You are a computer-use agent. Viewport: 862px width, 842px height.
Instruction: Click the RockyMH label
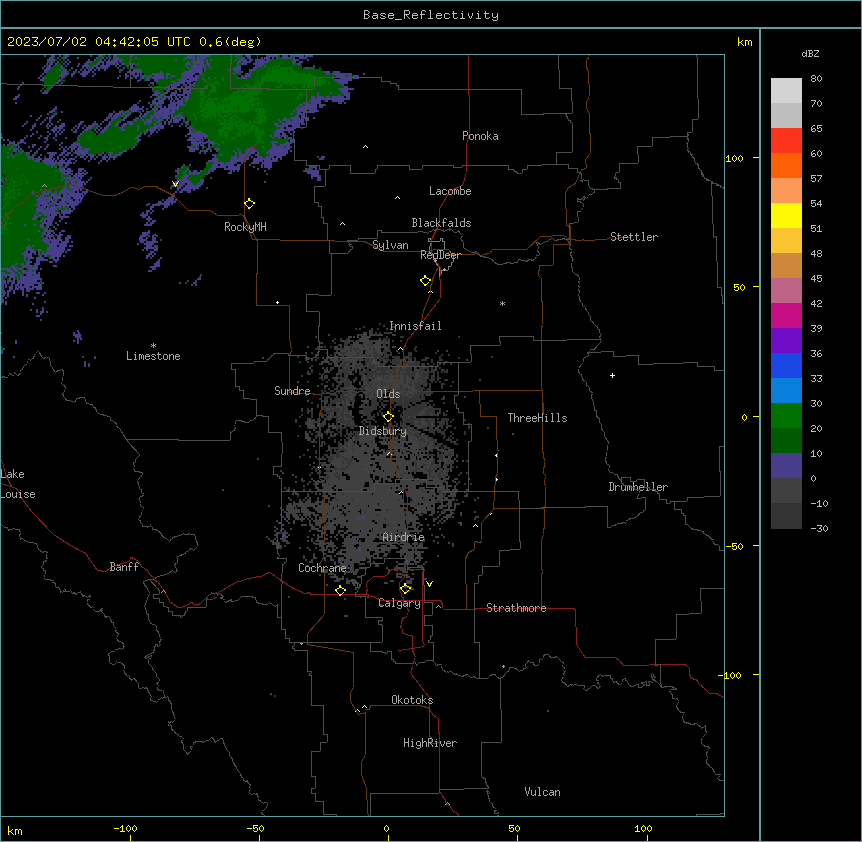[245, 227]
